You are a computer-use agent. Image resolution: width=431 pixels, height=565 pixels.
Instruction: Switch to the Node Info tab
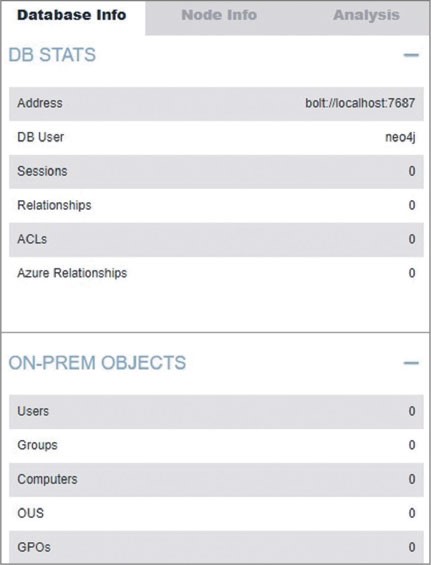[219, 15]
